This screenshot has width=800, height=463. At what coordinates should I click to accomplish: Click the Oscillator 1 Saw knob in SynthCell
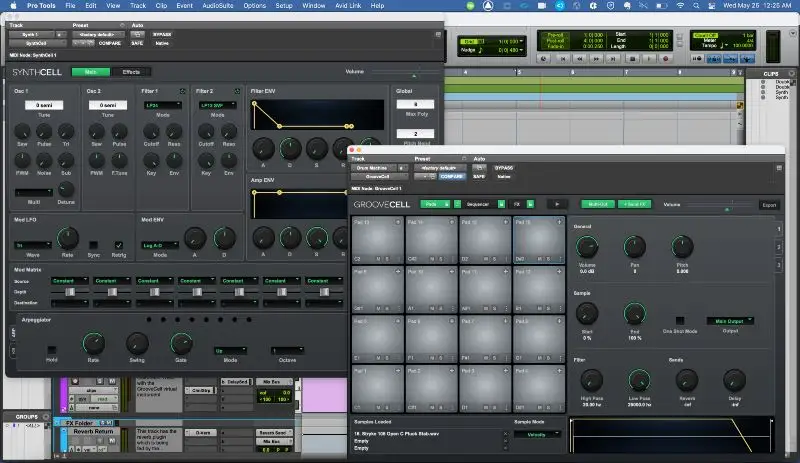[20, 130]
